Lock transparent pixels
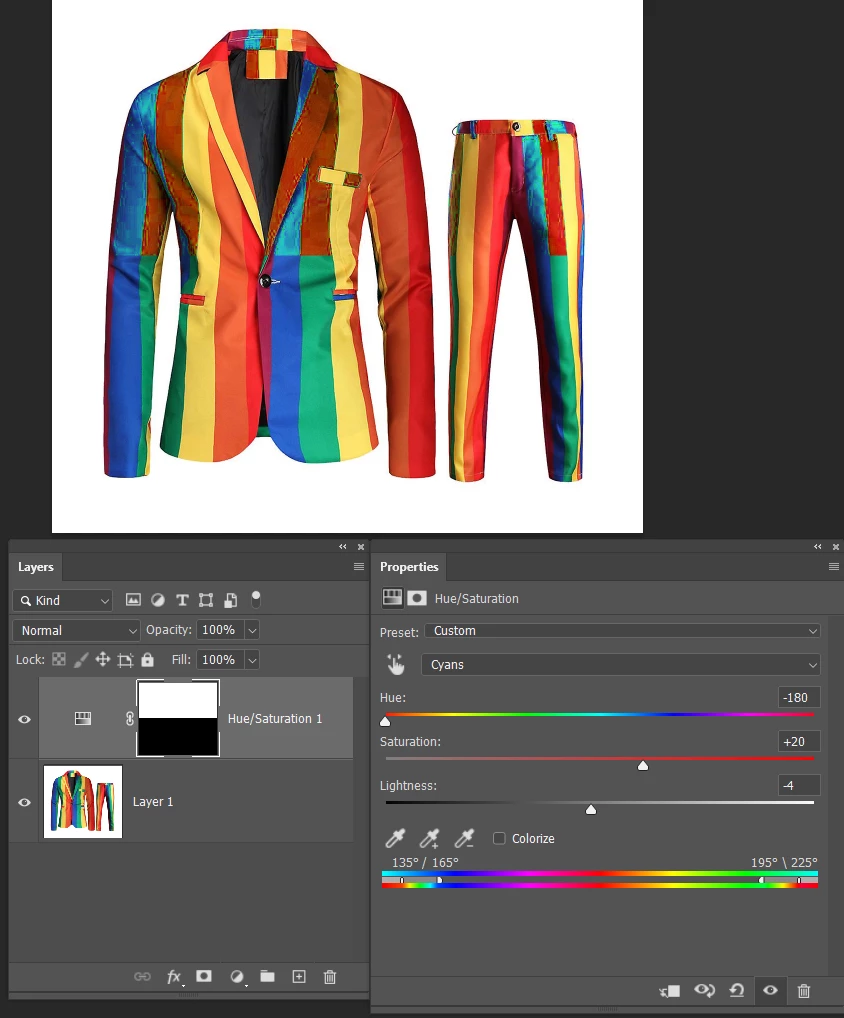Screen dimensions: 844x1018 tap(59, 660)
